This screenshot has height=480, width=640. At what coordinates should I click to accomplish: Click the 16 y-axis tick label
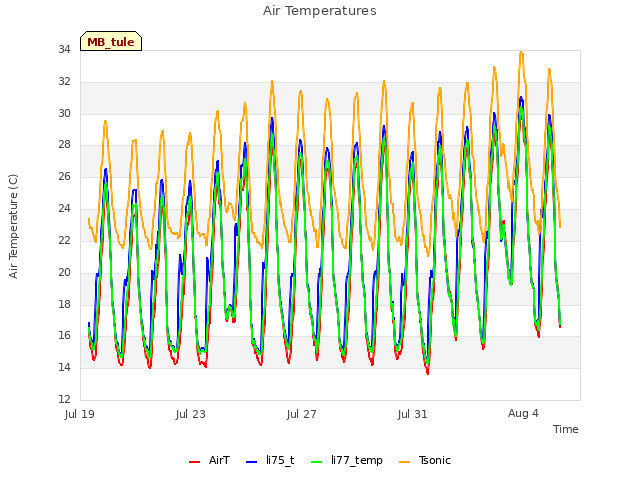point(64,336)
